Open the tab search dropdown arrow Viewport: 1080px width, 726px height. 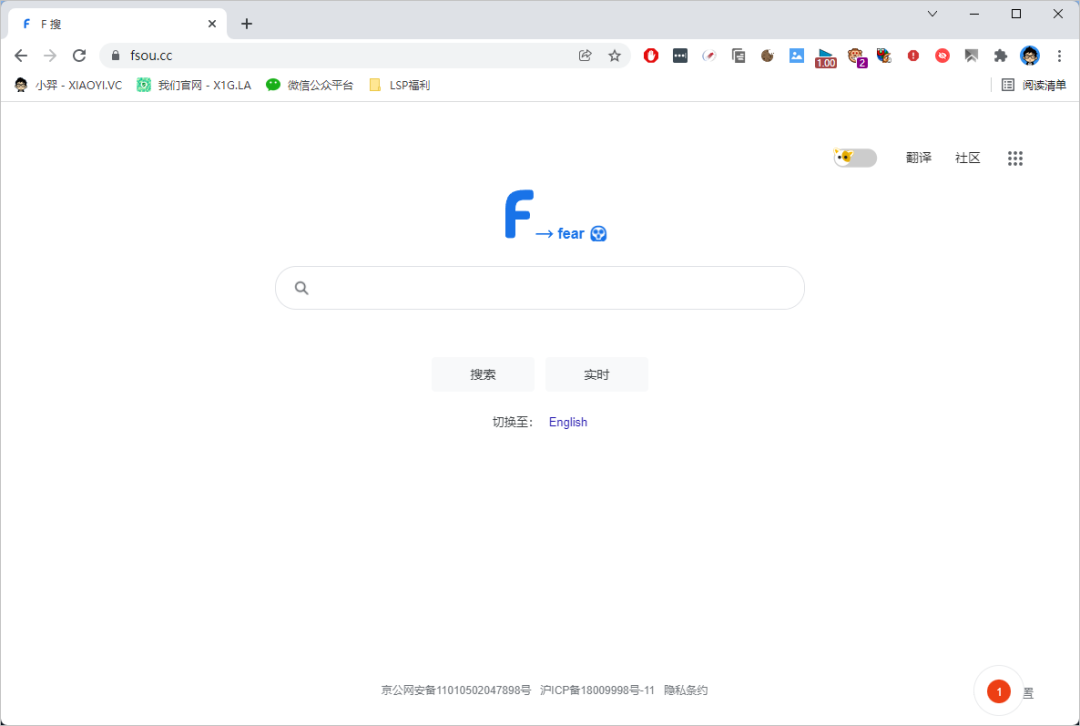coord(932,14)
